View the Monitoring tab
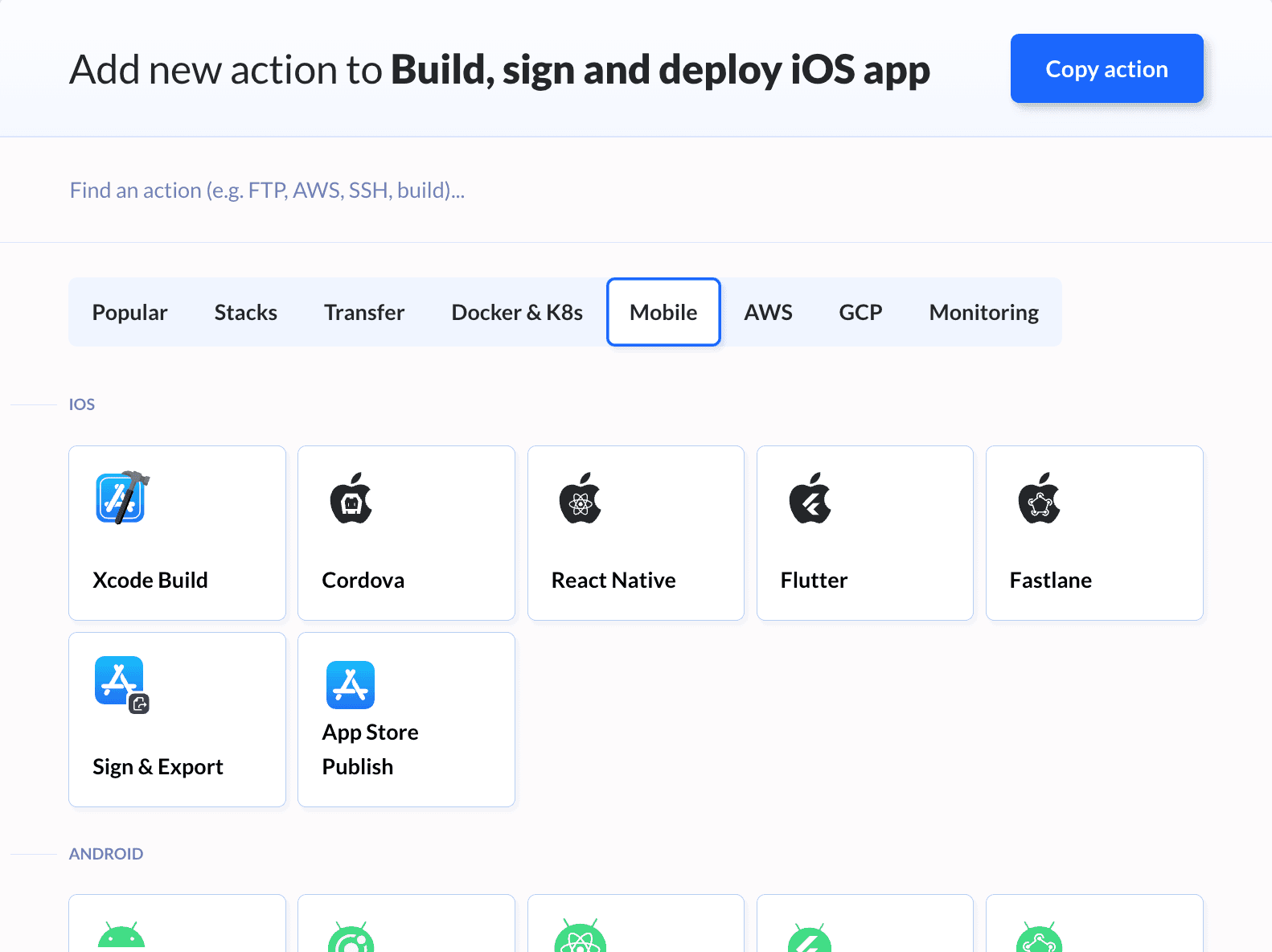Screen dimensions: 1272x952 pyautogui.click(x=984, y=312)
